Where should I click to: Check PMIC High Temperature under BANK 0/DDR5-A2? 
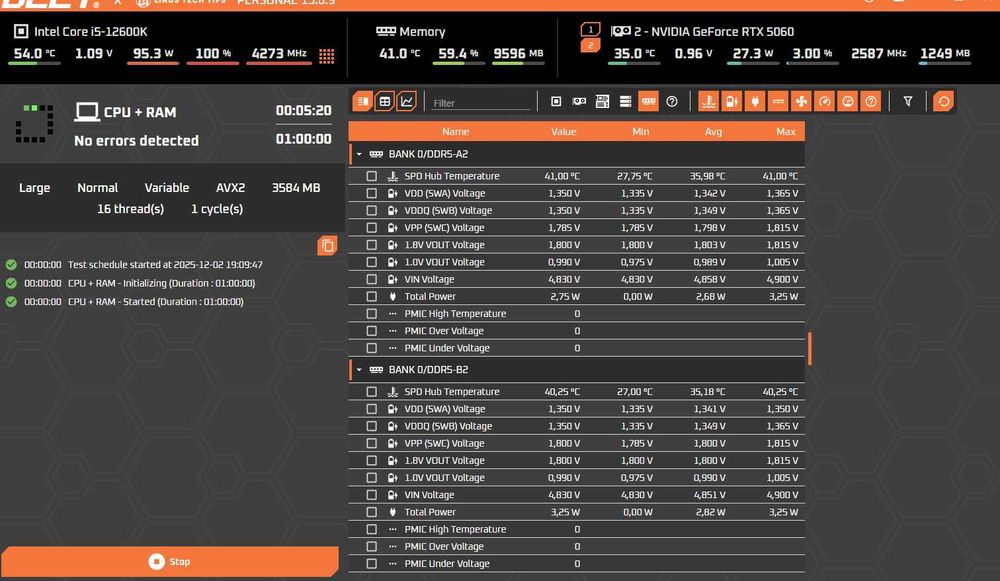click(x=371, y=314)
